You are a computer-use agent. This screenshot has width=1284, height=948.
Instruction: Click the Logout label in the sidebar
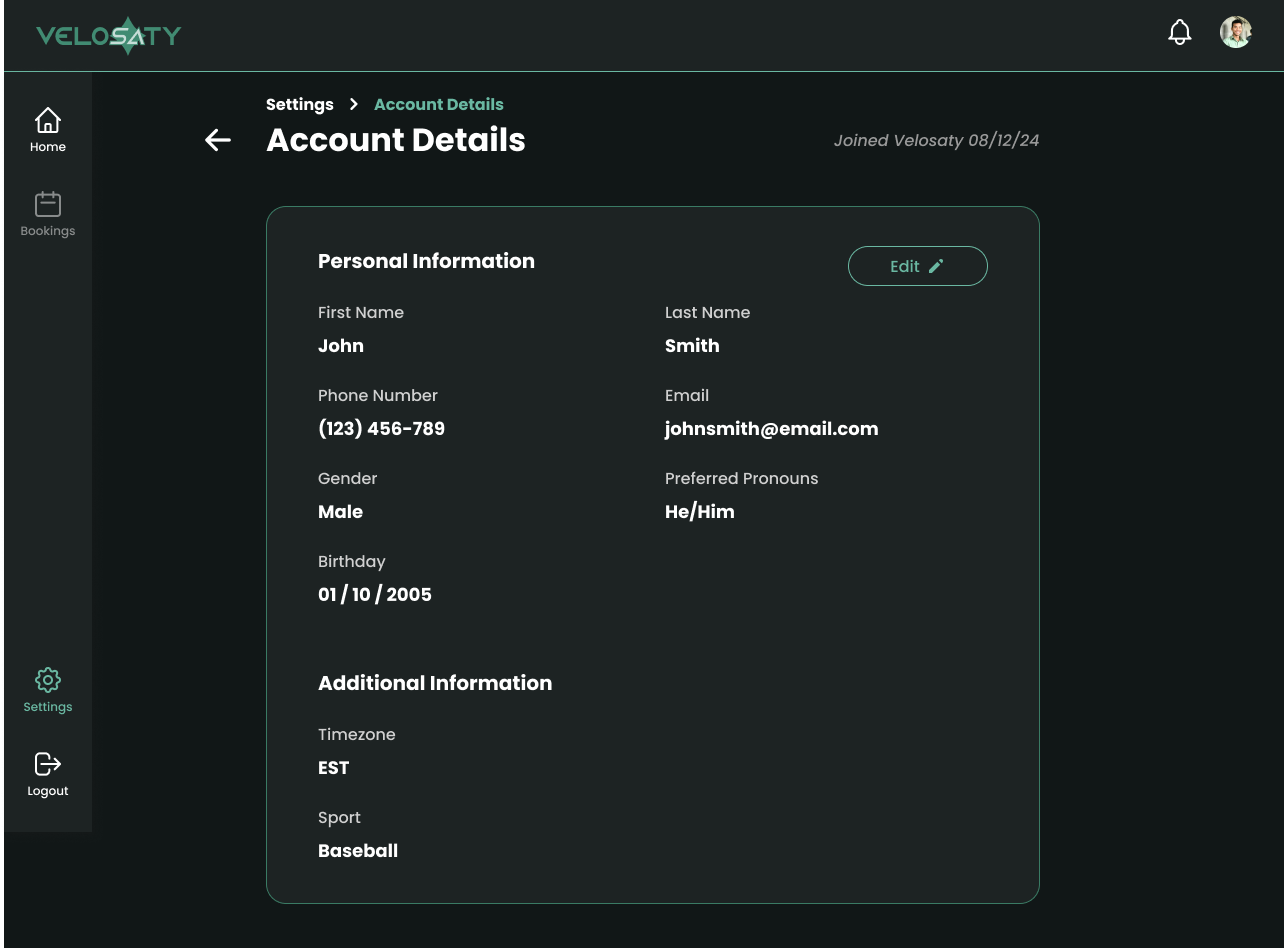click(48, 790)
